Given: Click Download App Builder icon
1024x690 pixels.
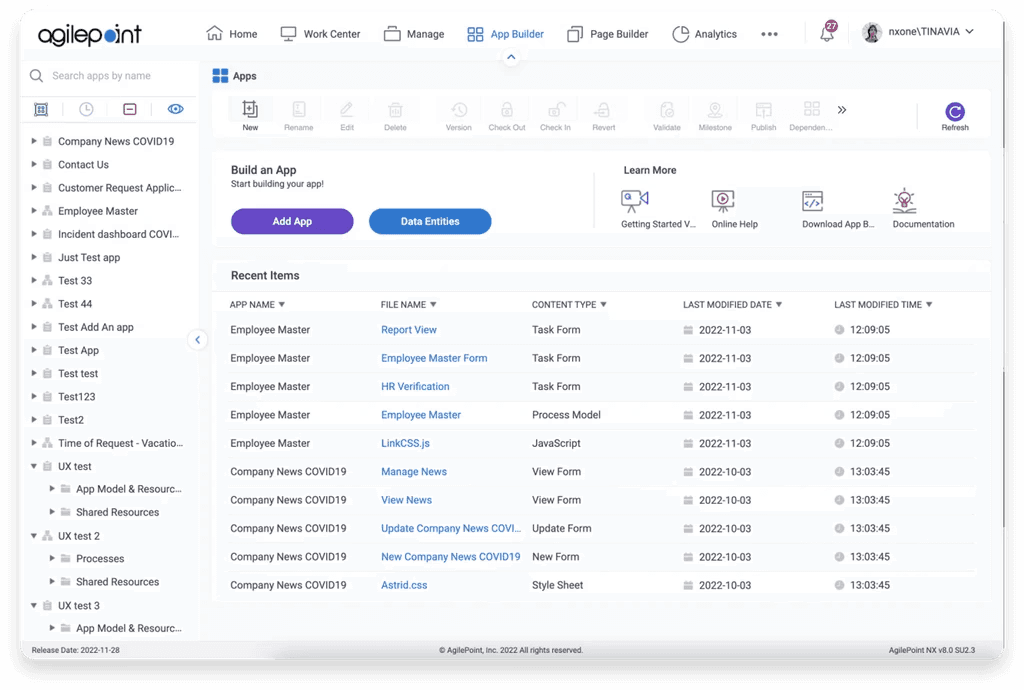Looking at the screenshot, I should coord(812,200).
